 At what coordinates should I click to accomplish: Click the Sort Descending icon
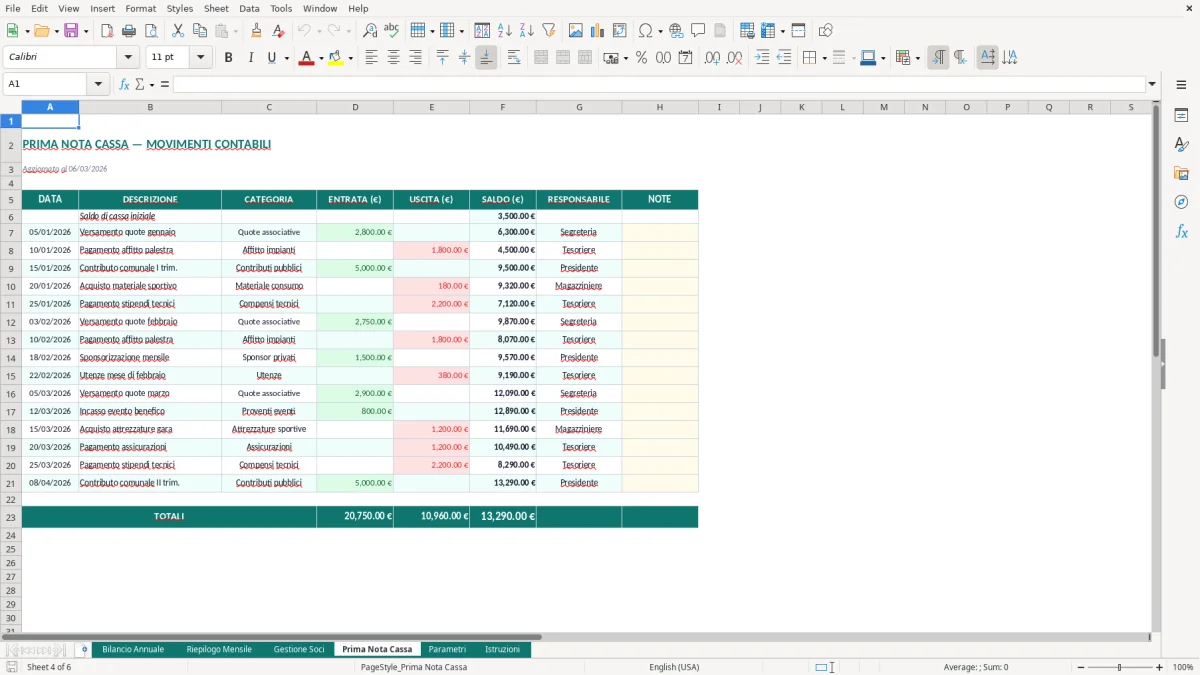point(526,31)
